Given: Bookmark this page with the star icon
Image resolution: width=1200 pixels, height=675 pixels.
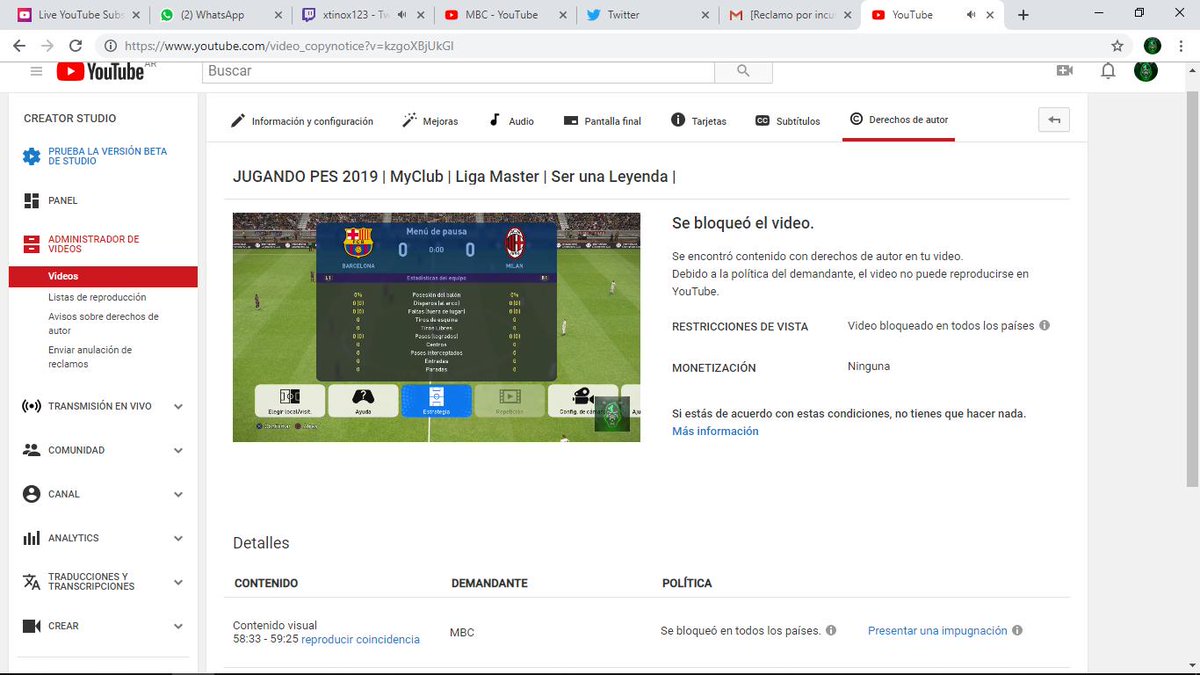Looking at the screenshot, I should point(1117,46).
